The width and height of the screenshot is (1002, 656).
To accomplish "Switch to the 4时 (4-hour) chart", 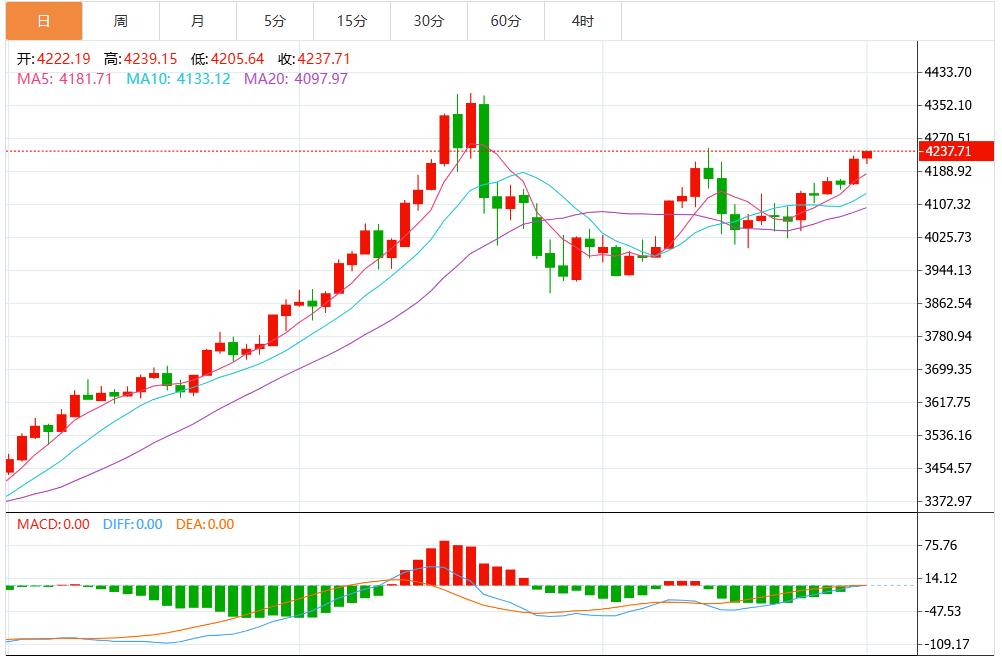I will [583, 19].
